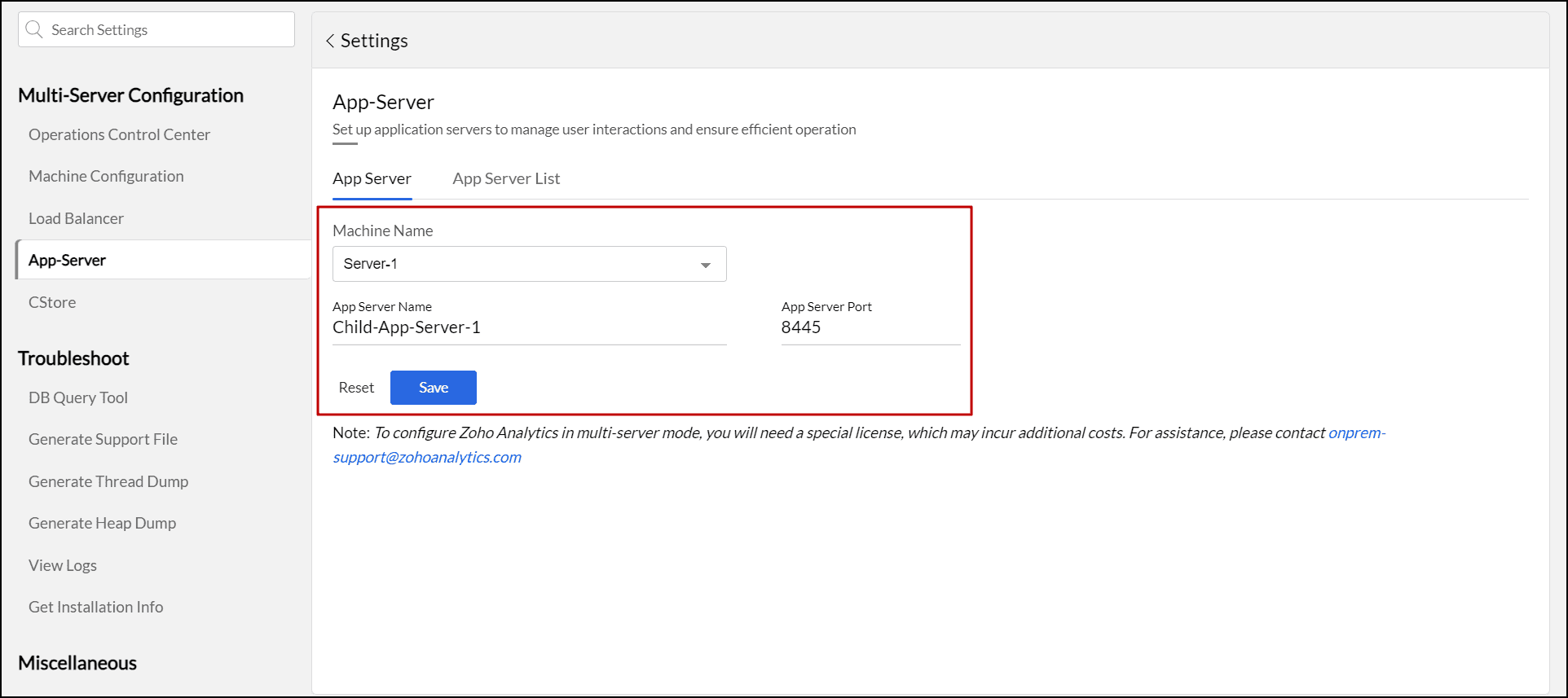The height and width of the screenshot is (698, 1568).
Task: Edit the App Server Name field
Action: coord(528,327)
